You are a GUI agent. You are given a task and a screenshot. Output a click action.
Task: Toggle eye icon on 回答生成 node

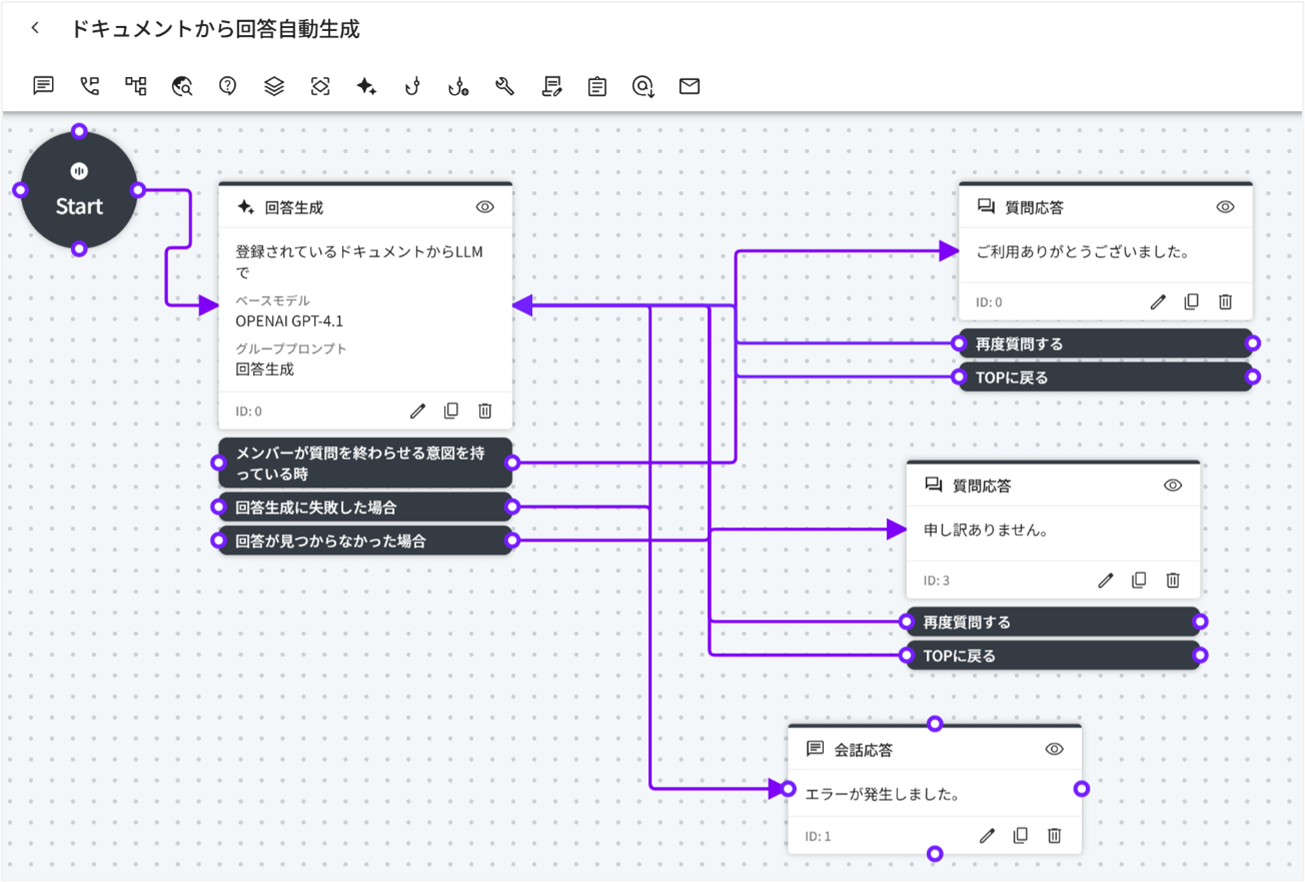(x=485, y=207)
